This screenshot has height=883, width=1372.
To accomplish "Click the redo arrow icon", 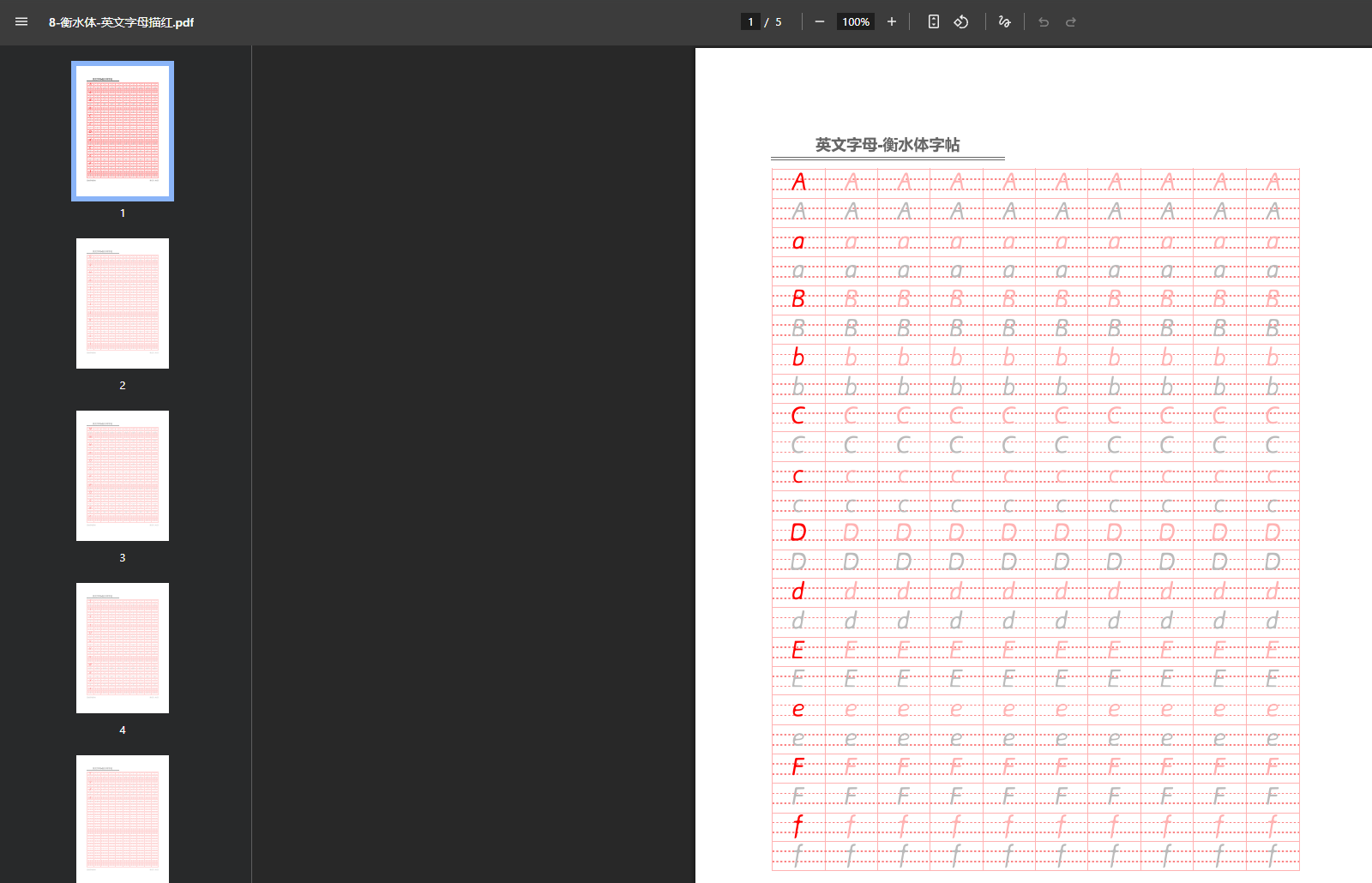I will pos(1071,22).
